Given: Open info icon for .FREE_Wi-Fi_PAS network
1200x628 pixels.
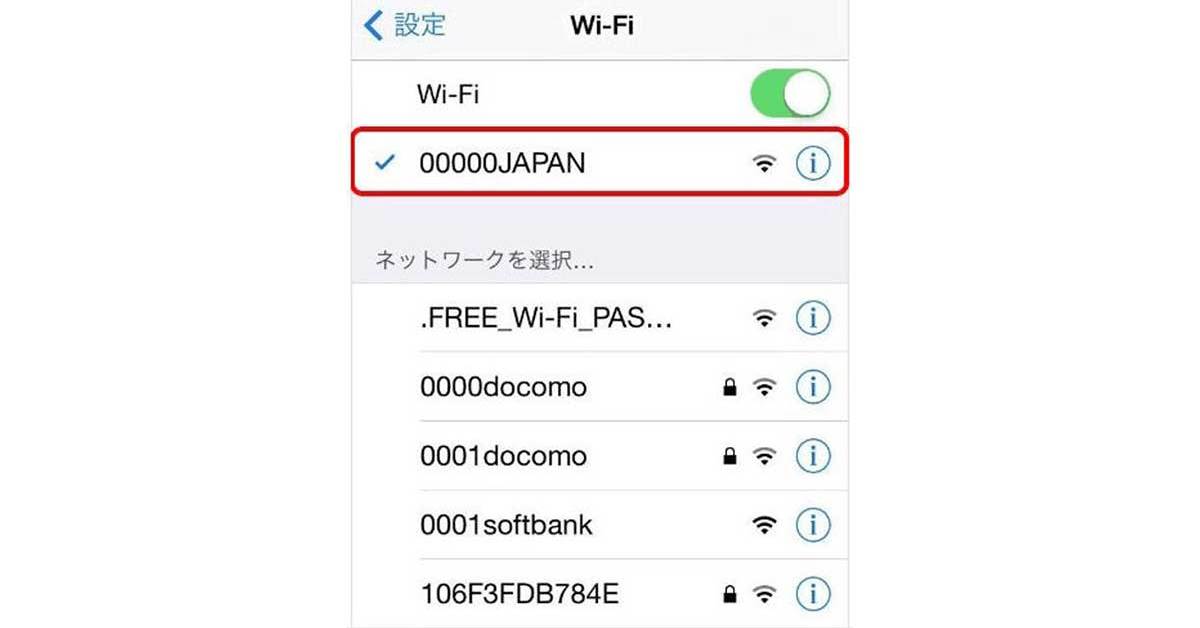Looking at the screenshot, I should [x=813, y=319].
